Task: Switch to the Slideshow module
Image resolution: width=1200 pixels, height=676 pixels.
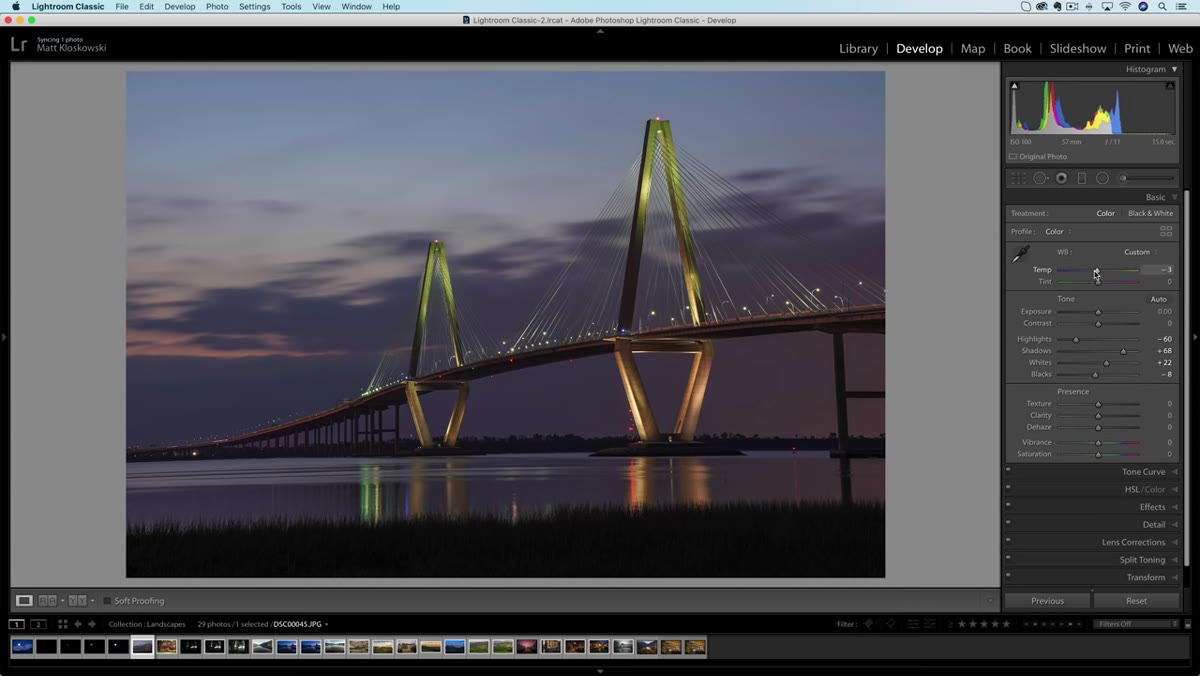Action: coord(1078,48)
